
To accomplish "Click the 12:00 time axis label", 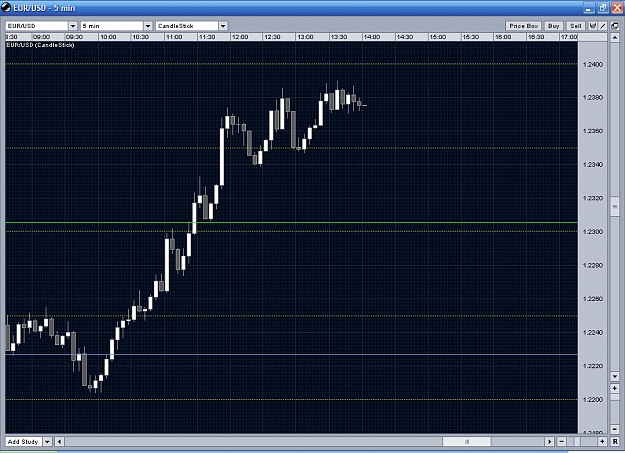I will [240, 37].
